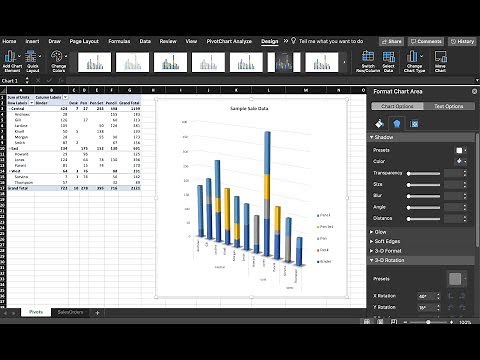Click the Change Colors palette icon
The height and width of the screenshot is (360, 480).
[x=57, y=56]
